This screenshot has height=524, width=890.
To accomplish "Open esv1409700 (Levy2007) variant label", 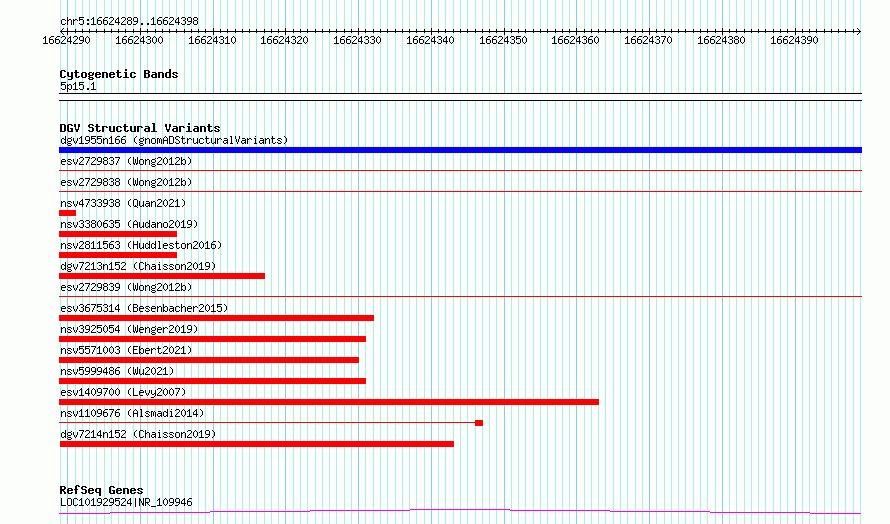I will click(123, 392).
